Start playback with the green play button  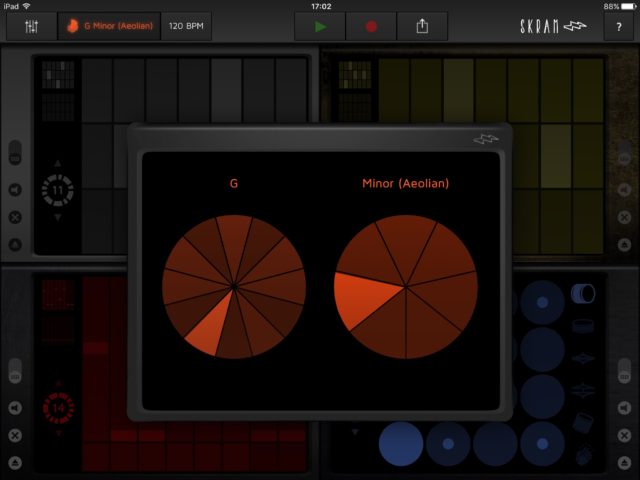tap(320, 27)
